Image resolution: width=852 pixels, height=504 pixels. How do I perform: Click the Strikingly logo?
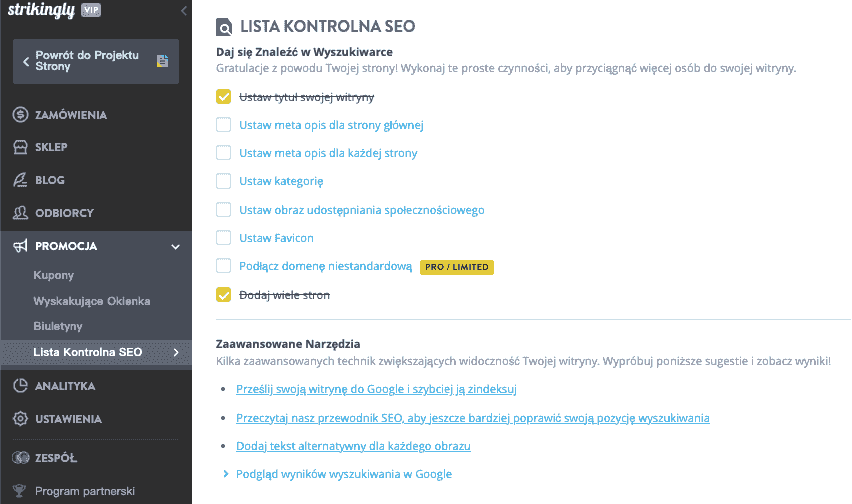(x=41, y=10)
